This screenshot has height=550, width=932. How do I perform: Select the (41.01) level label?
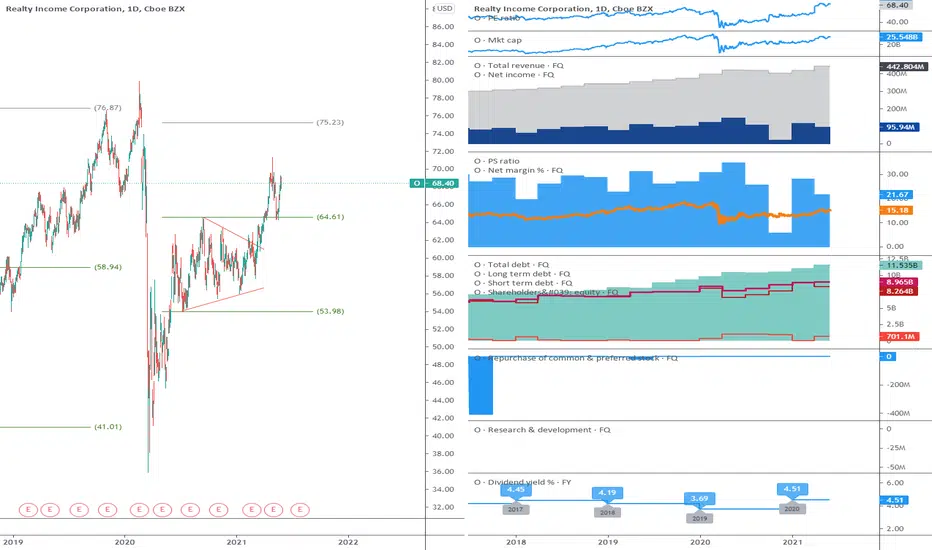coord(108,426)
